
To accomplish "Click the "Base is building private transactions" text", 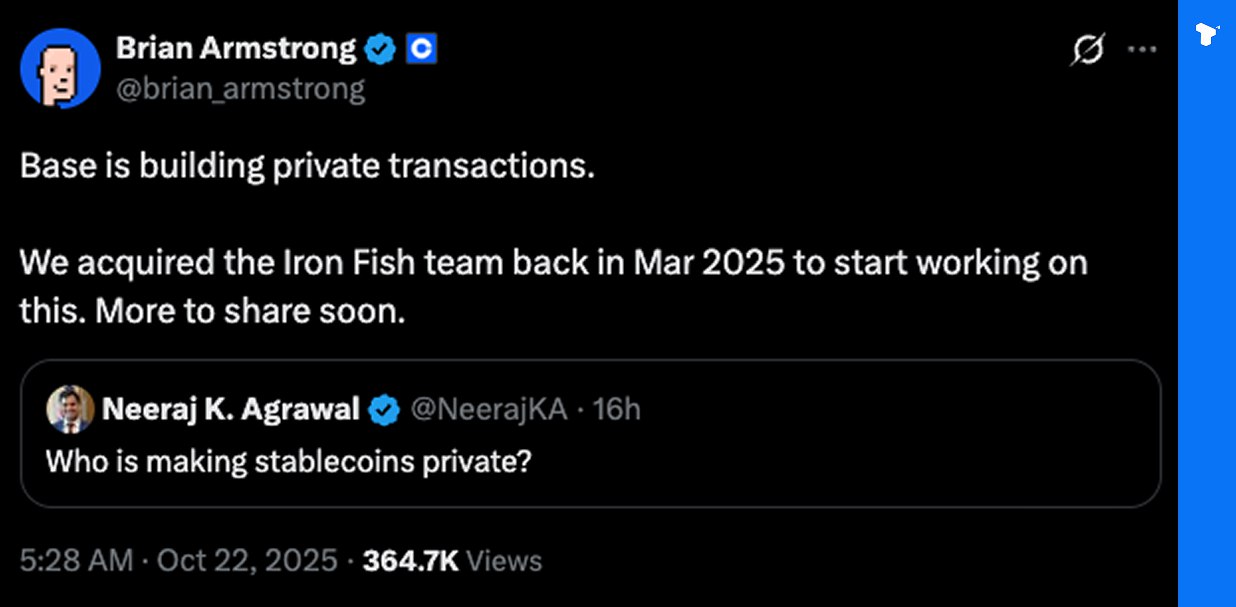I will point(307,166).
